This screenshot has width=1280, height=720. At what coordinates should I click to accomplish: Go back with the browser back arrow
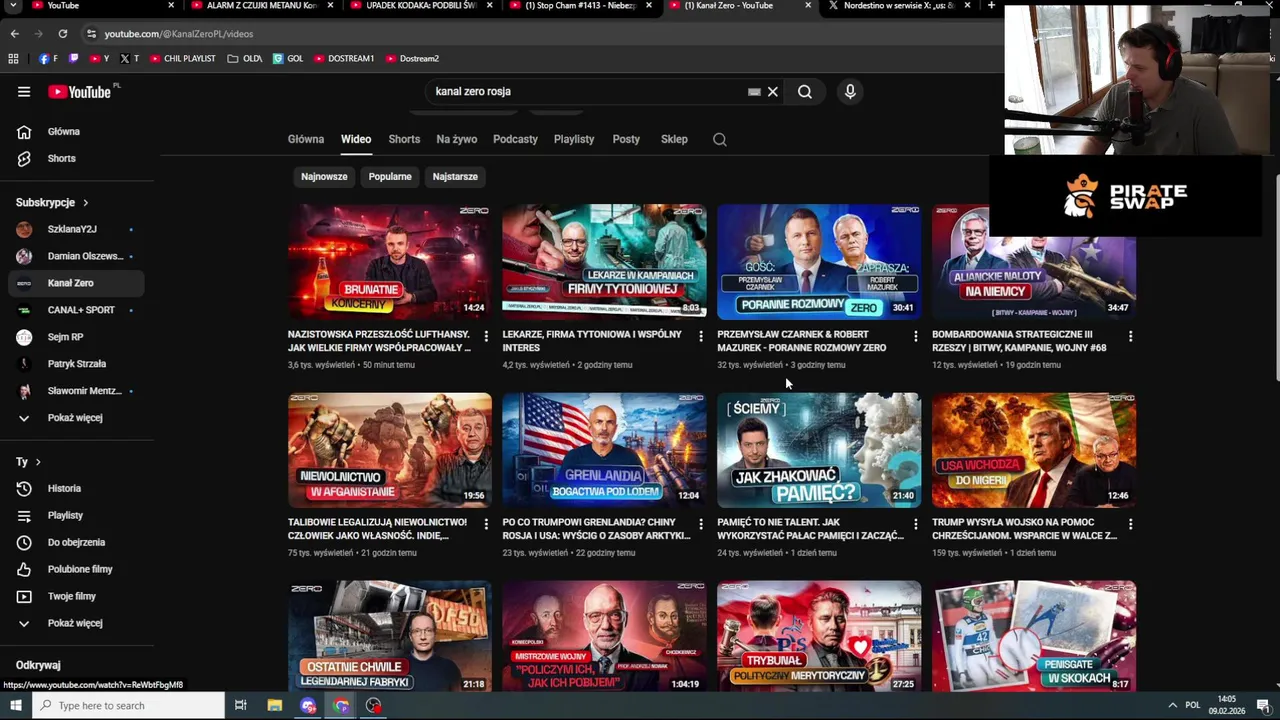coord(14,33)
